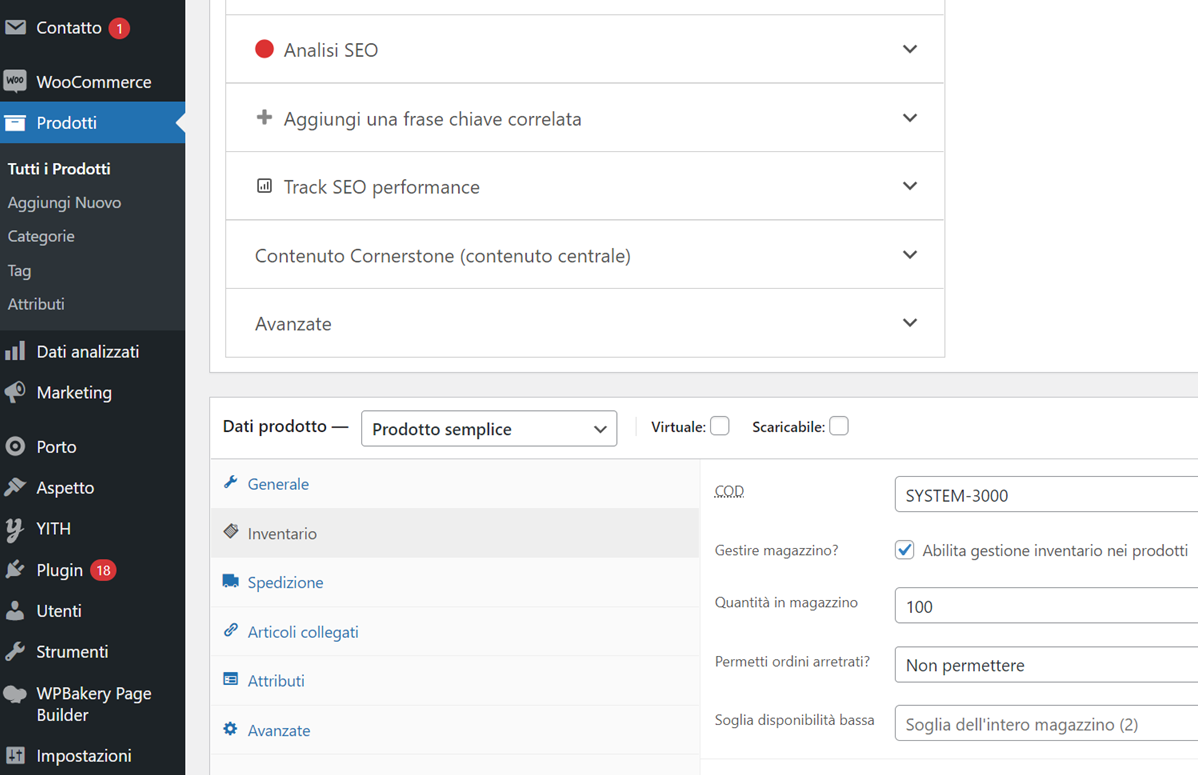Click the Articoli collegati link icon

231,631
